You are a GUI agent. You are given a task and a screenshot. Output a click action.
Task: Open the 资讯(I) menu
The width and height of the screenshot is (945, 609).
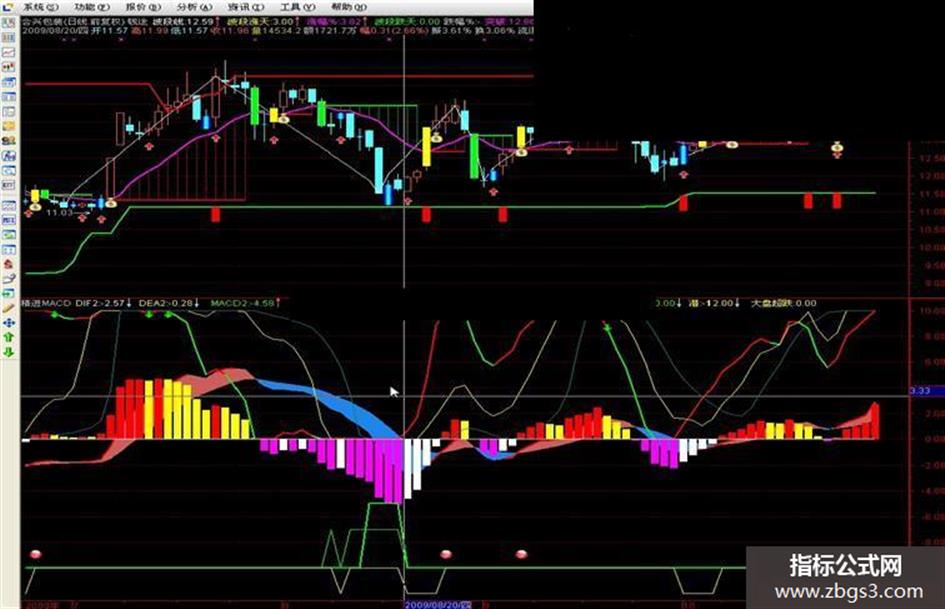(x=246, y=7)
